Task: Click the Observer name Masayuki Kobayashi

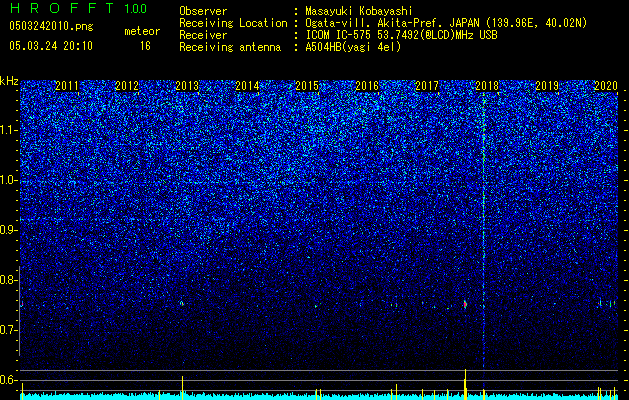Action: [x=359, y=11]
